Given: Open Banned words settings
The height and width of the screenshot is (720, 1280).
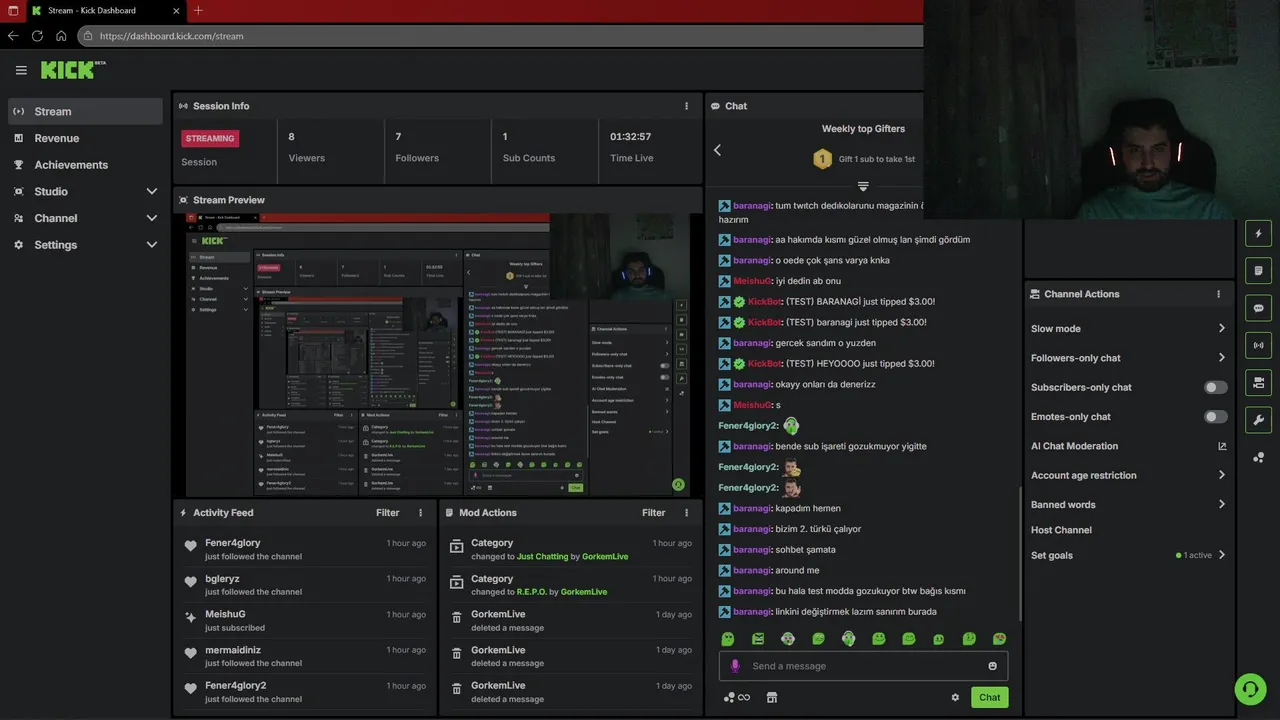Looking at the screenshot, I should [x=1128, y=505].
